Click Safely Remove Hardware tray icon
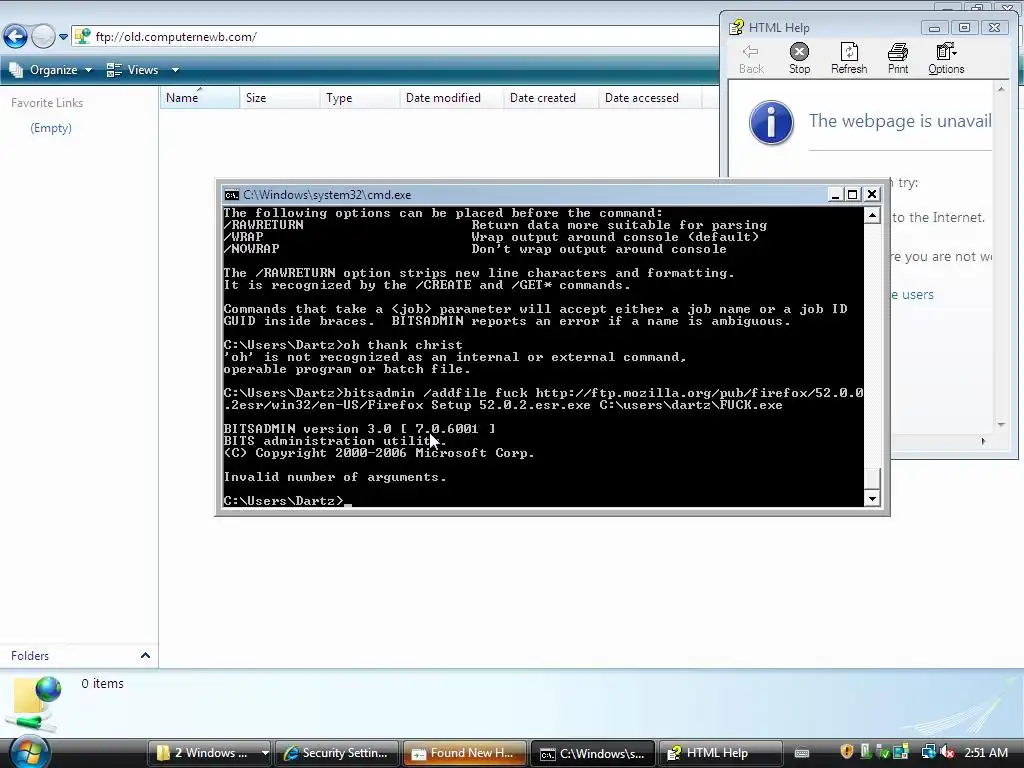 click(884, 752)
